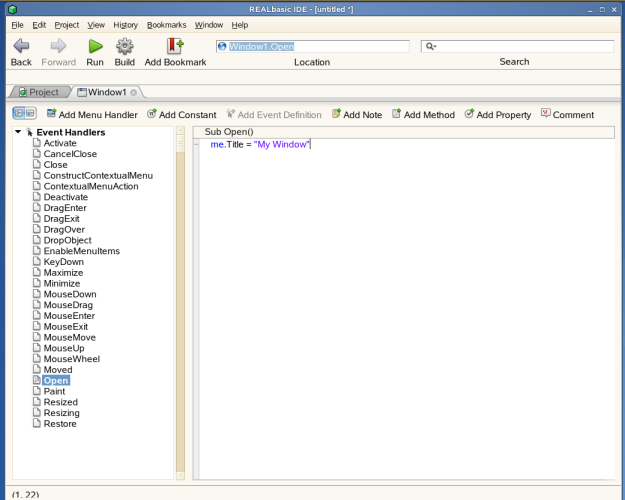The image size is (625, 500).
Task: Run the project with green play icon
Action: click(x=95, y=46)
